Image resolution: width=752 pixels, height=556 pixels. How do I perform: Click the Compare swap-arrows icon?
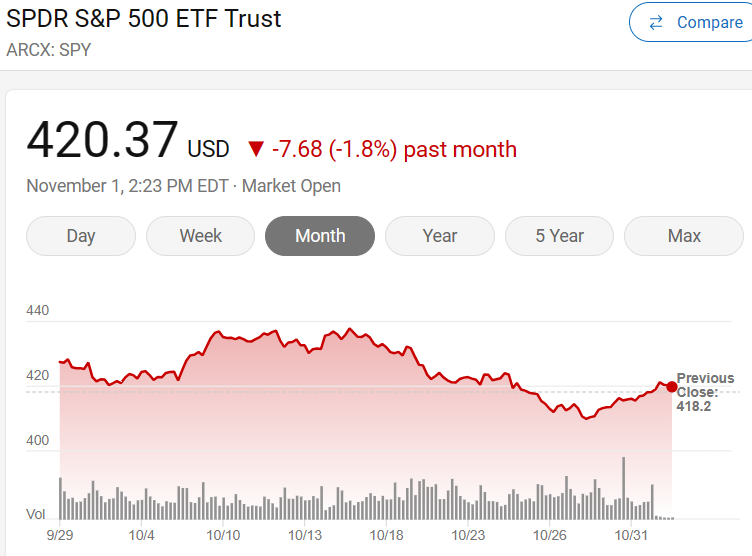pyautogui.click(x=656, y=23)
